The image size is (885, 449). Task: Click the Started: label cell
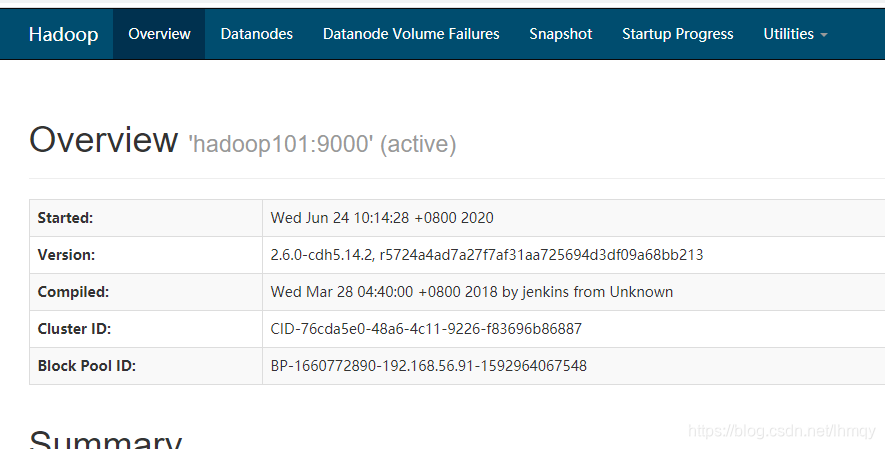(146, 218)
